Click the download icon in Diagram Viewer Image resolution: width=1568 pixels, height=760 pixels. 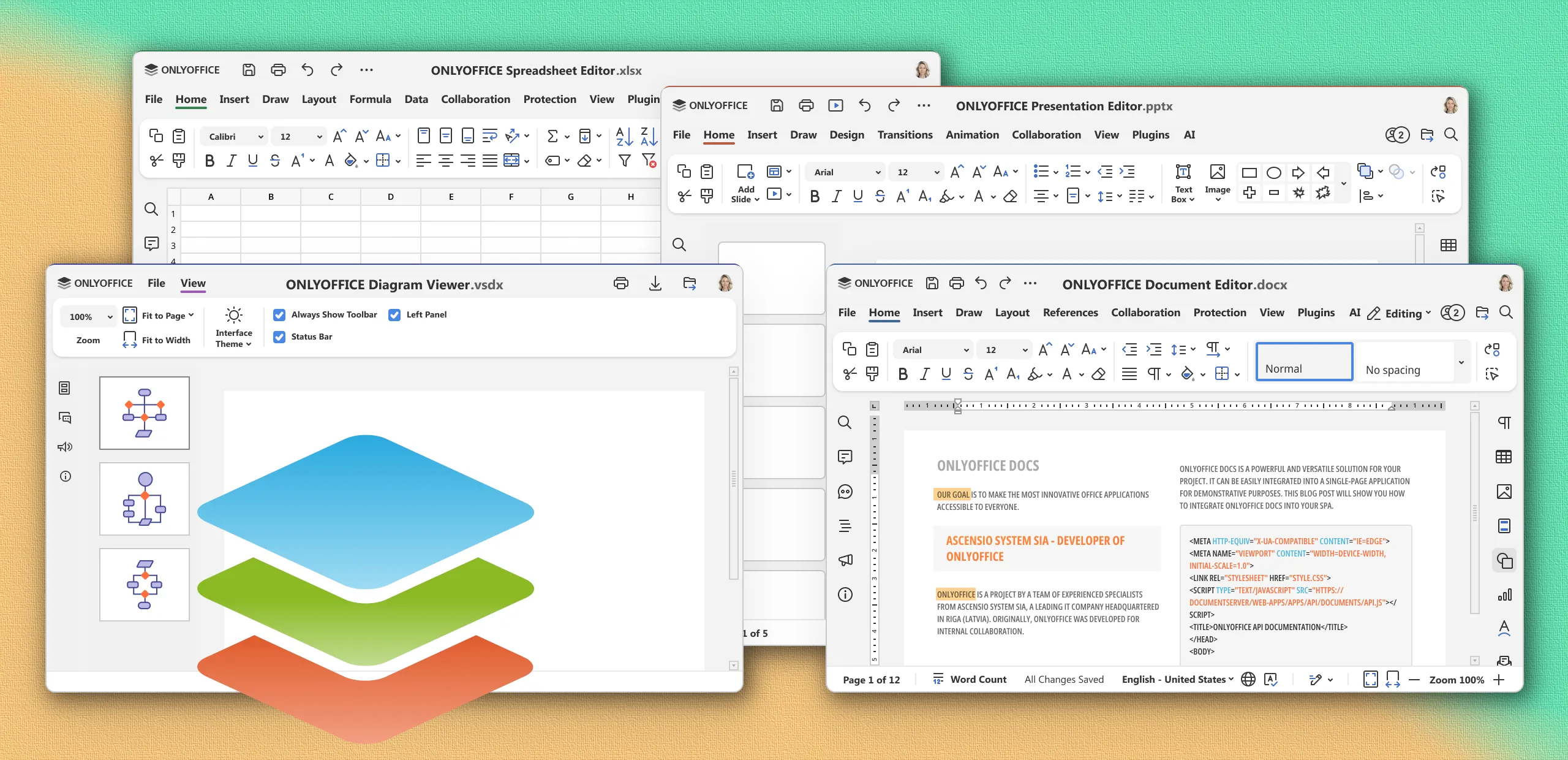click(655, 283)
